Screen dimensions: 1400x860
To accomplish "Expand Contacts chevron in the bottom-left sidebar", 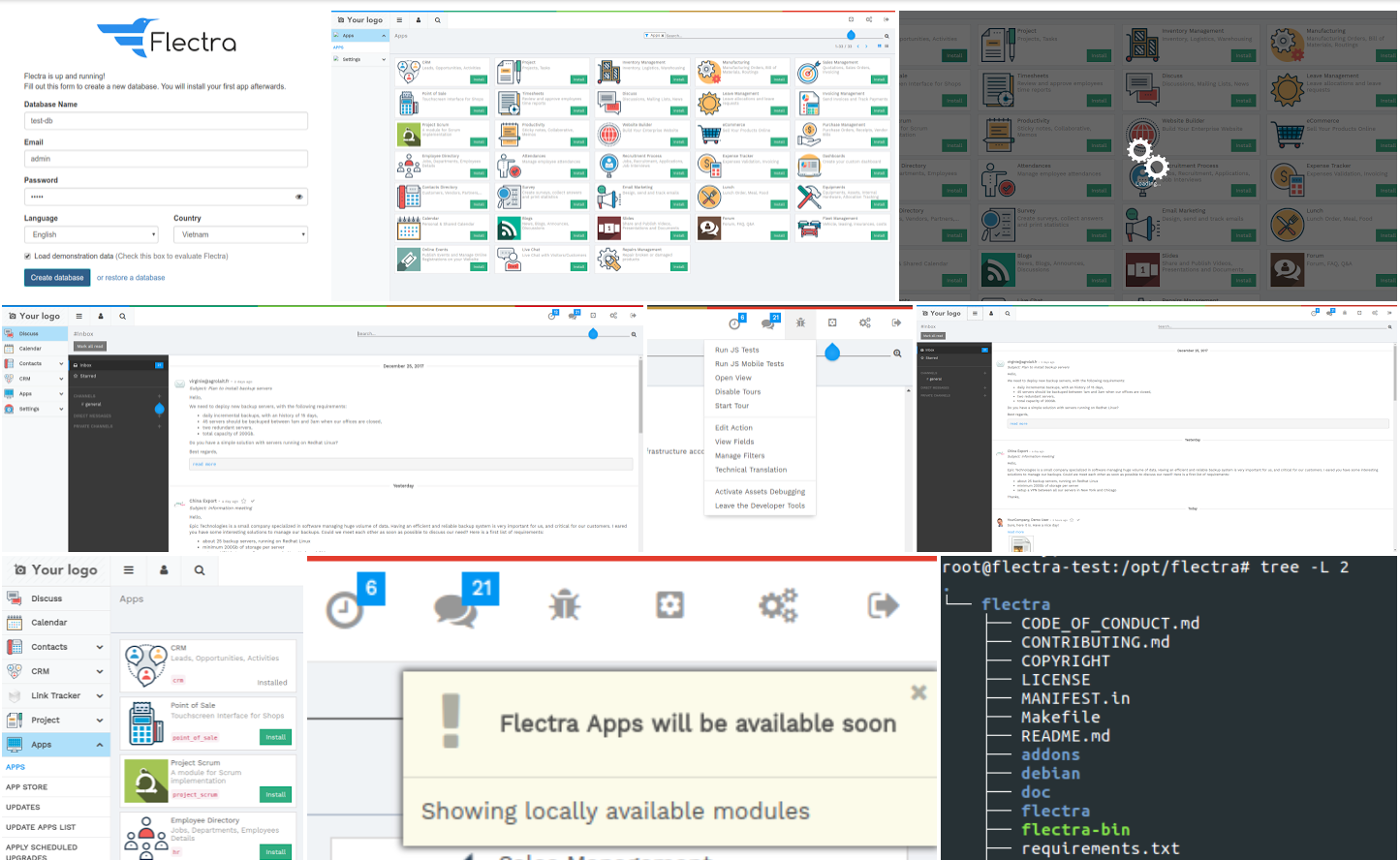I will pos(99,647).
